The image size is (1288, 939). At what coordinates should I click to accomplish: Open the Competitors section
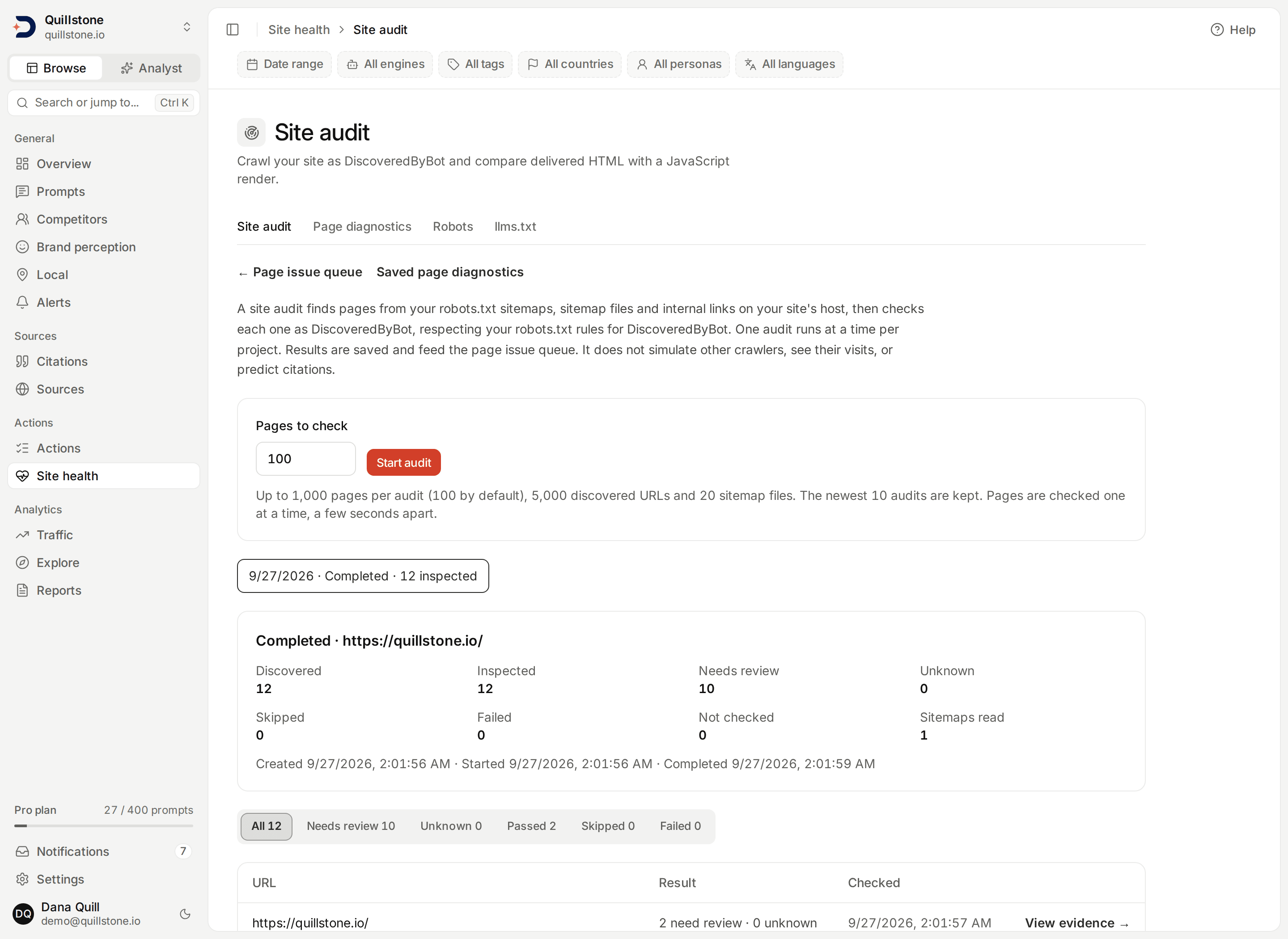click(104, 220)
